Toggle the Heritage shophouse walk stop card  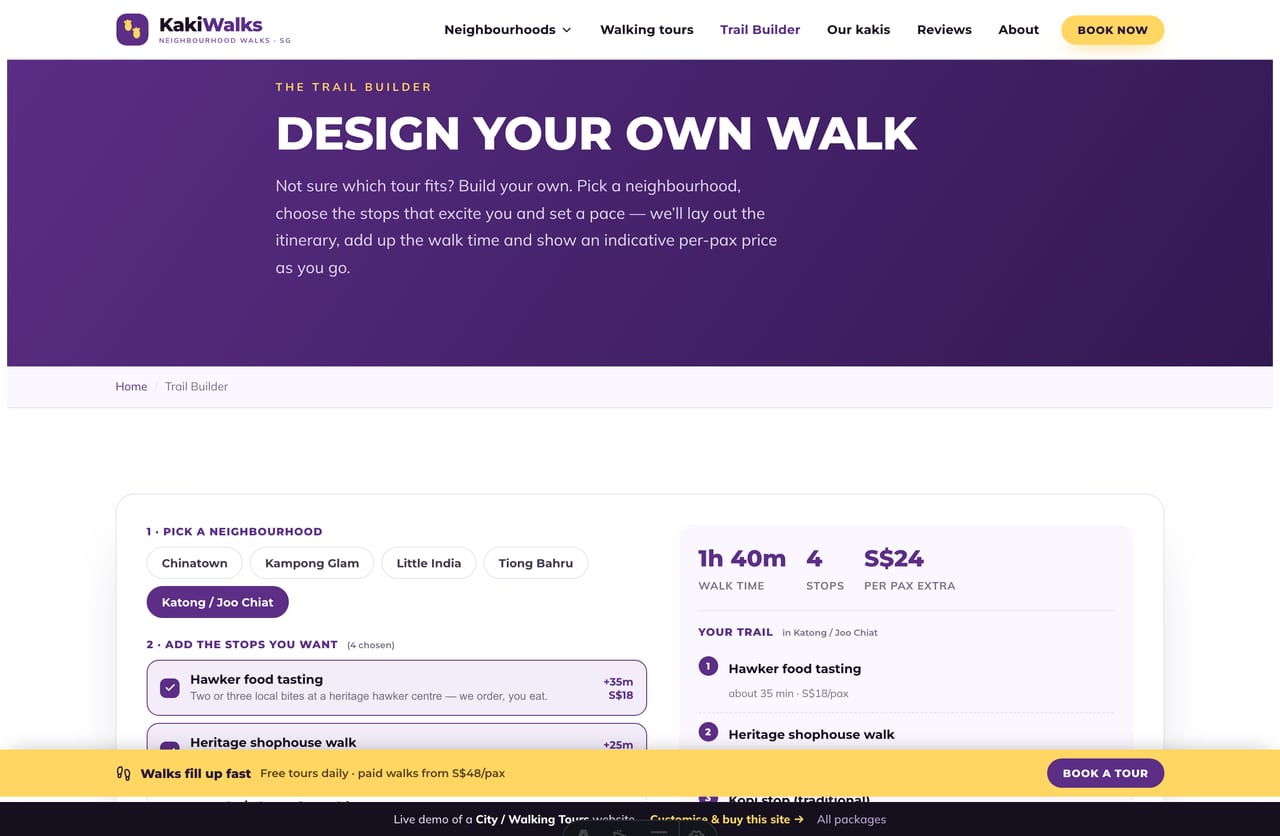point(397,738)
